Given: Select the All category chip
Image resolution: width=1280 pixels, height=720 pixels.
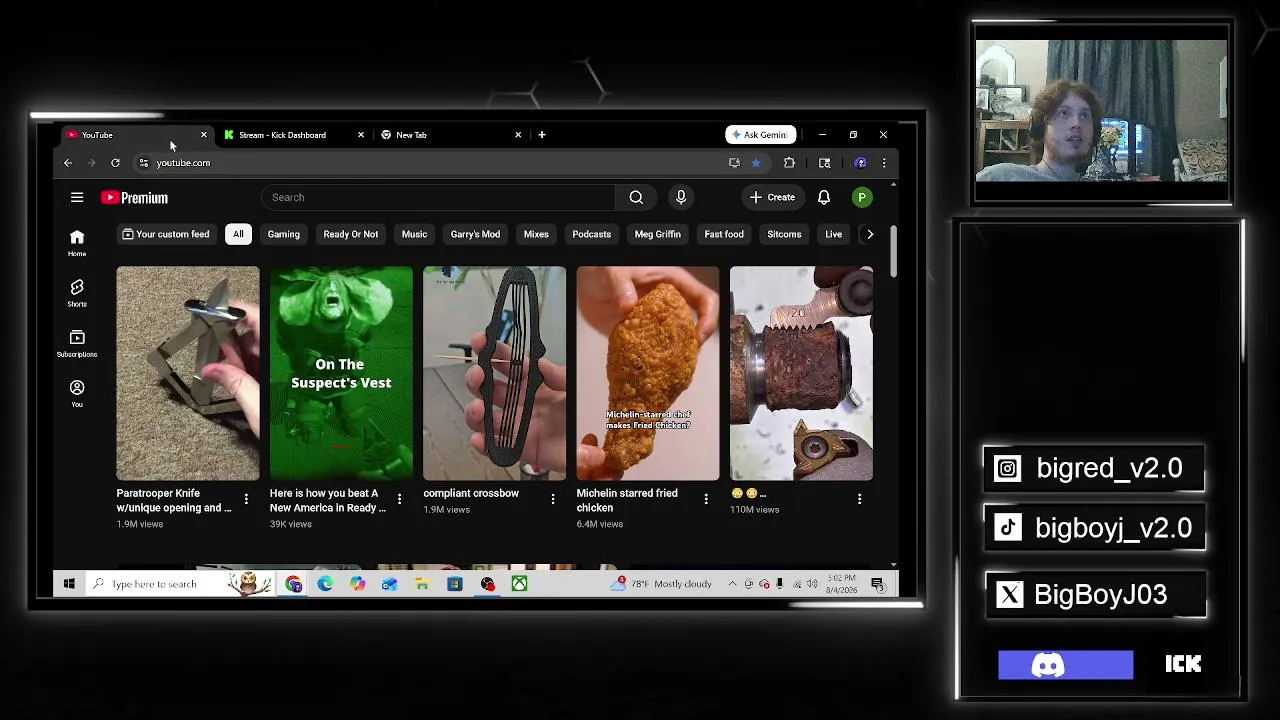Looking at the screenshot, I should point(238,234).
